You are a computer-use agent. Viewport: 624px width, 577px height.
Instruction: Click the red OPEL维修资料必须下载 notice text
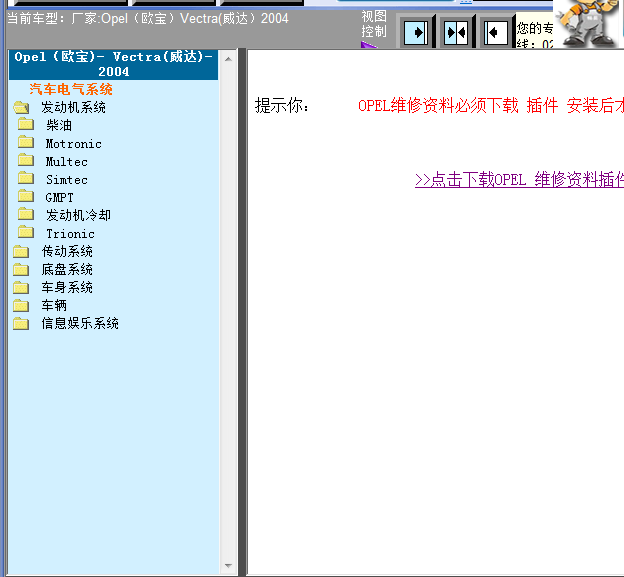point(491,106)
